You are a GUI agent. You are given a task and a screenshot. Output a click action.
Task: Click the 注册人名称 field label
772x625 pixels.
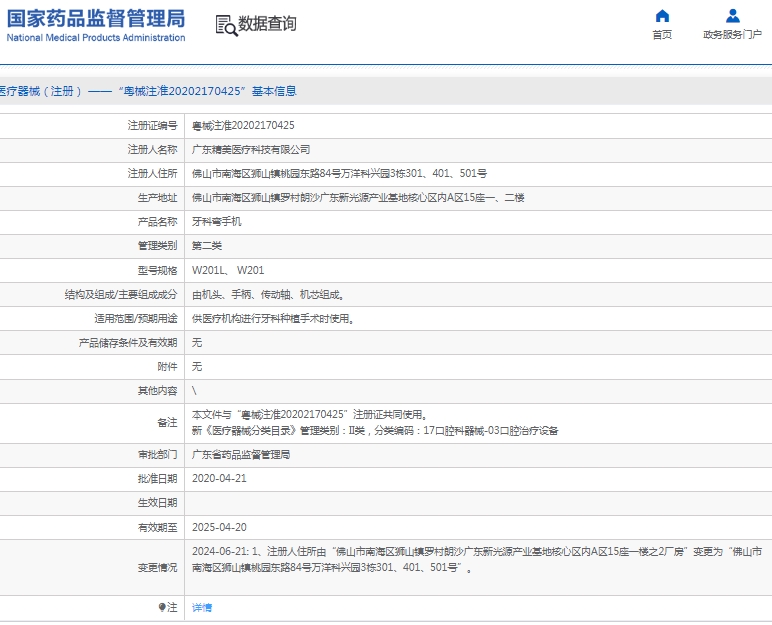153,149
